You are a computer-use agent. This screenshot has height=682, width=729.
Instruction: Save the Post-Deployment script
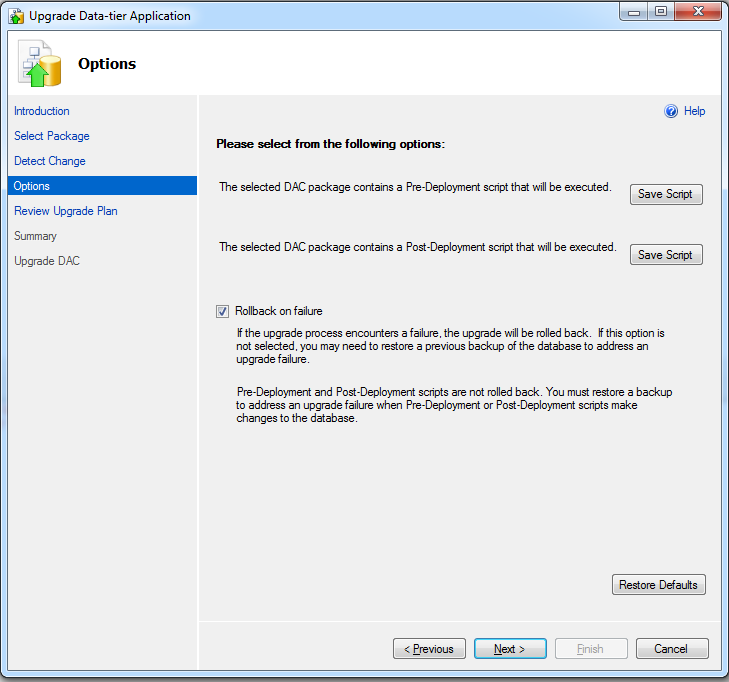pyautogui.click(x=666, y=255)
